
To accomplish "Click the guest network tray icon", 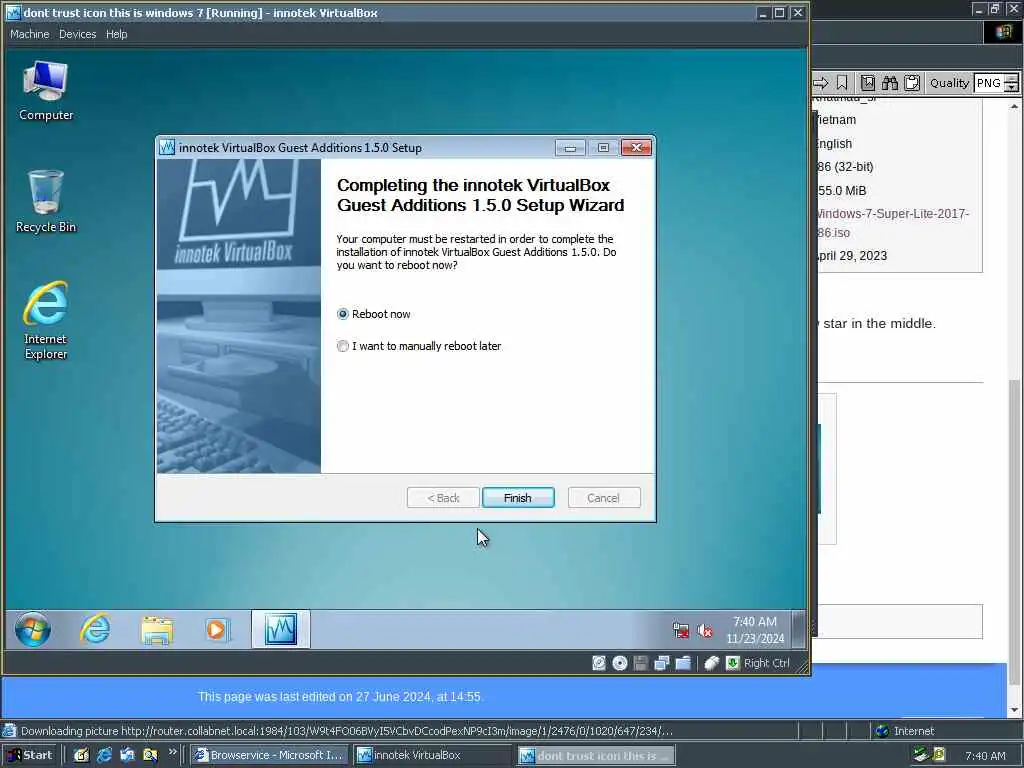I will pyautogui.click(x=680, y=630).
